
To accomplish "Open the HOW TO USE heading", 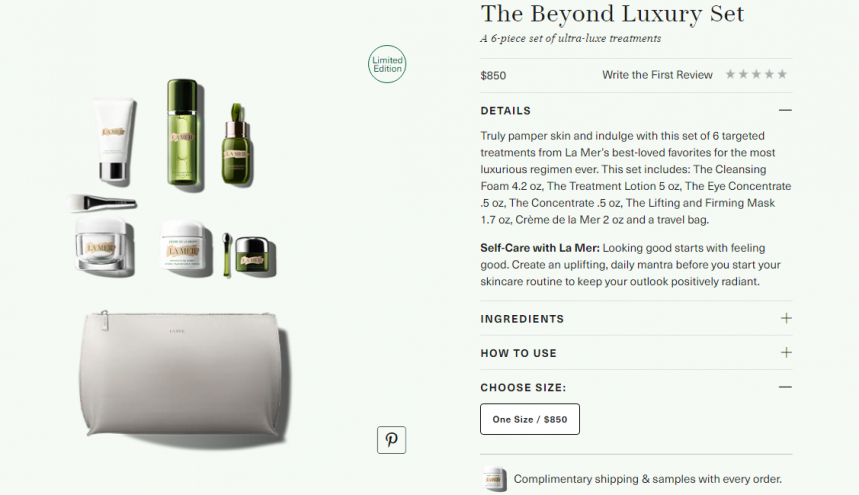I will coord(518,353).
